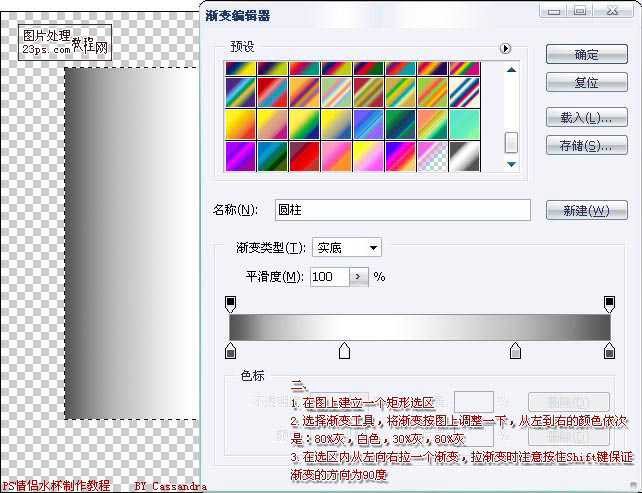
Task: Open the 载入(L)... load dialog
Action: [586, 118]
